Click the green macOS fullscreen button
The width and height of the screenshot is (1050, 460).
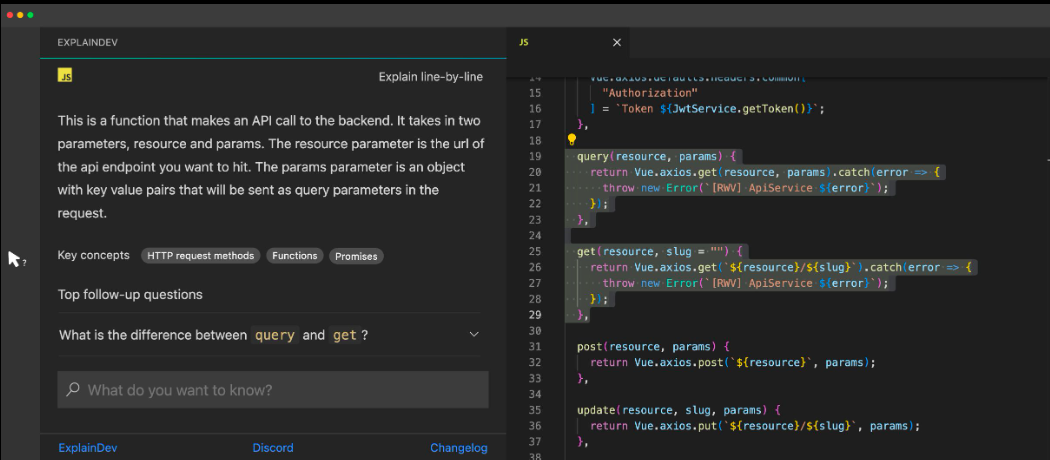(30, 15)
